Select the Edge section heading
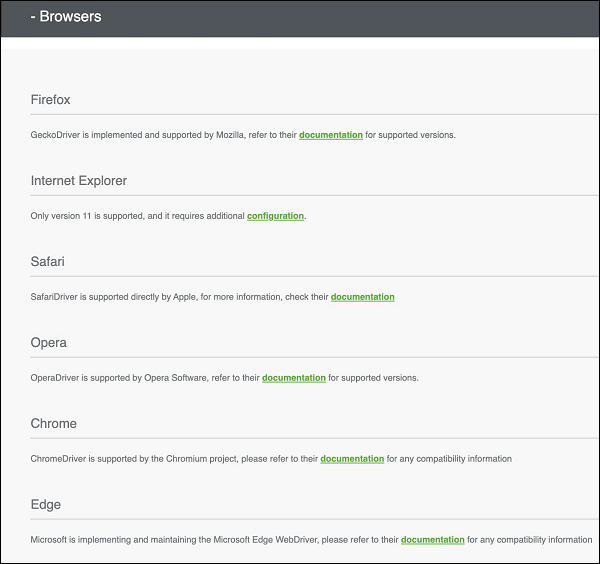600x564 pixels. (x=46, y=505)
